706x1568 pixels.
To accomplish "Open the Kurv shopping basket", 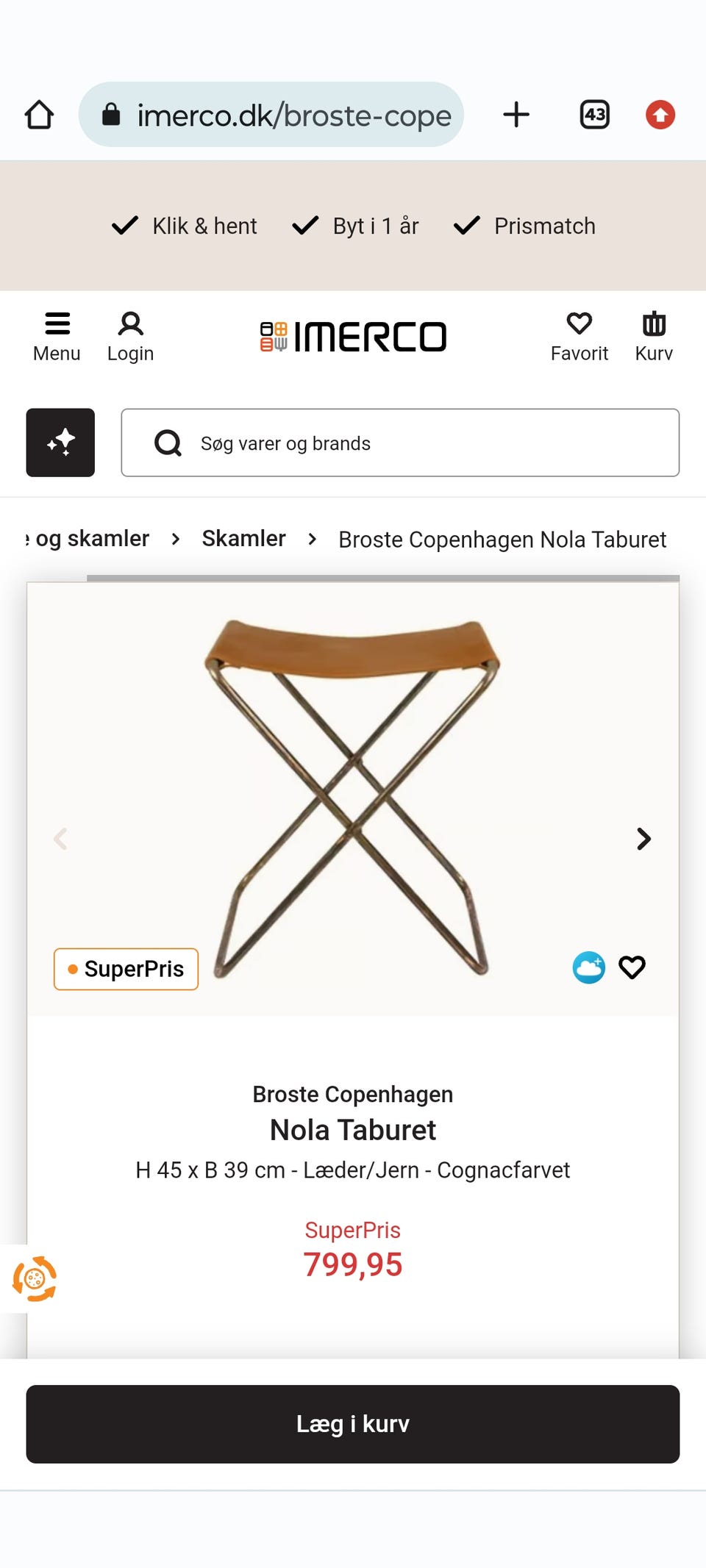I will 654,337.
